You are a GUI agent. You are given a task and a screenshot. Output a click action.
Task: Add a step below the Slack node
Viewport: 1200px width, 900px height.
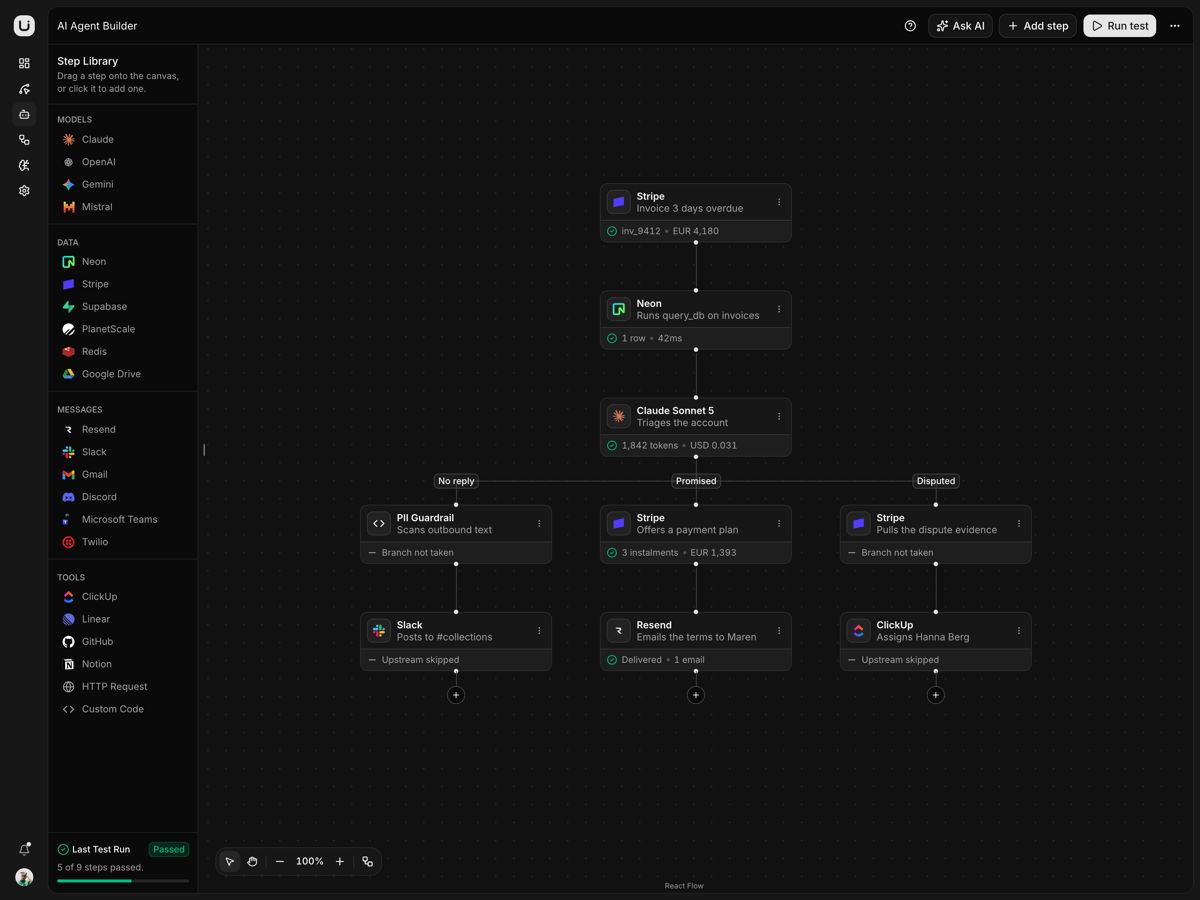tap(456, 695)
